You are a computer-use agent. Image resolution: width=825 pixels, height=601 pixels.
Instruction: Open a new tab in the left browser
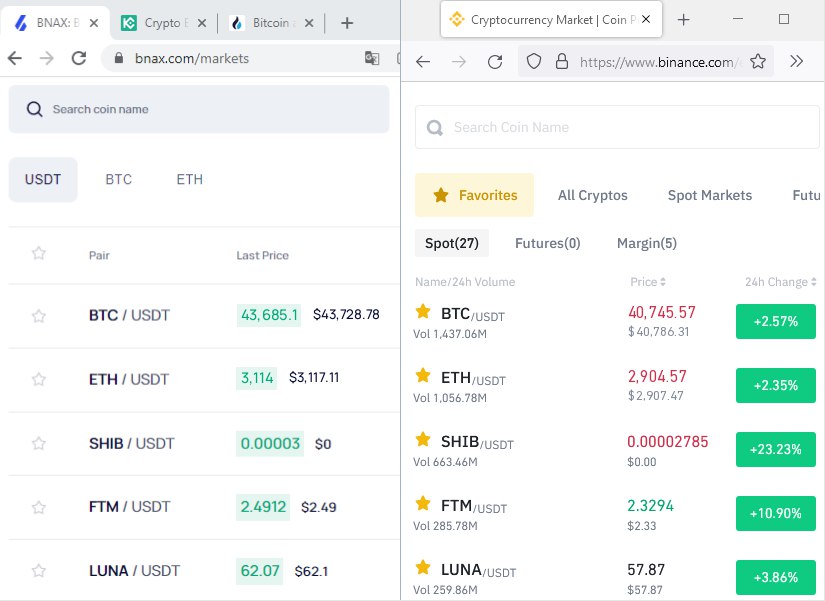(347, 23)
